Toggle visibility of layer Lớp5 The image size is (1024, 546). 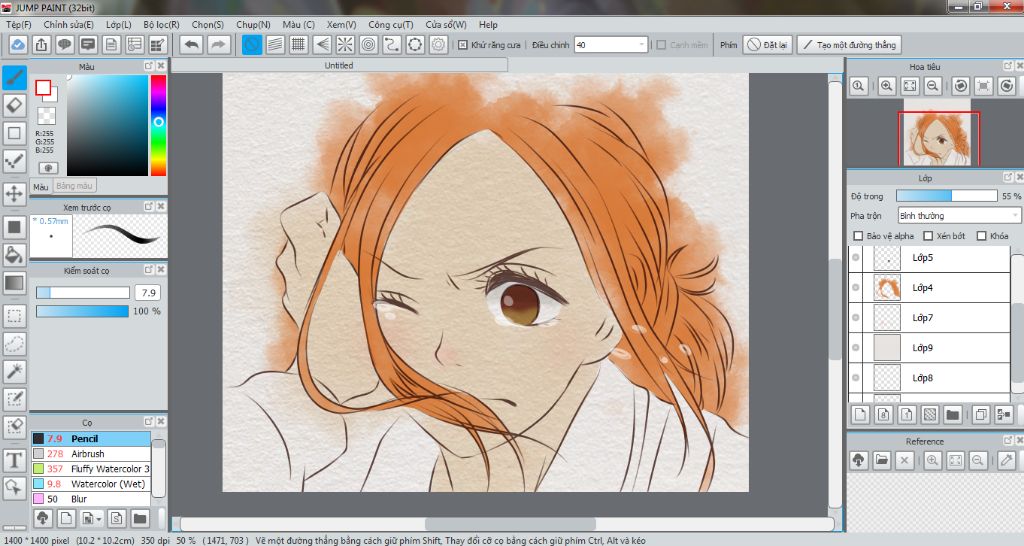pyautogui.click(x=856, y=257)
